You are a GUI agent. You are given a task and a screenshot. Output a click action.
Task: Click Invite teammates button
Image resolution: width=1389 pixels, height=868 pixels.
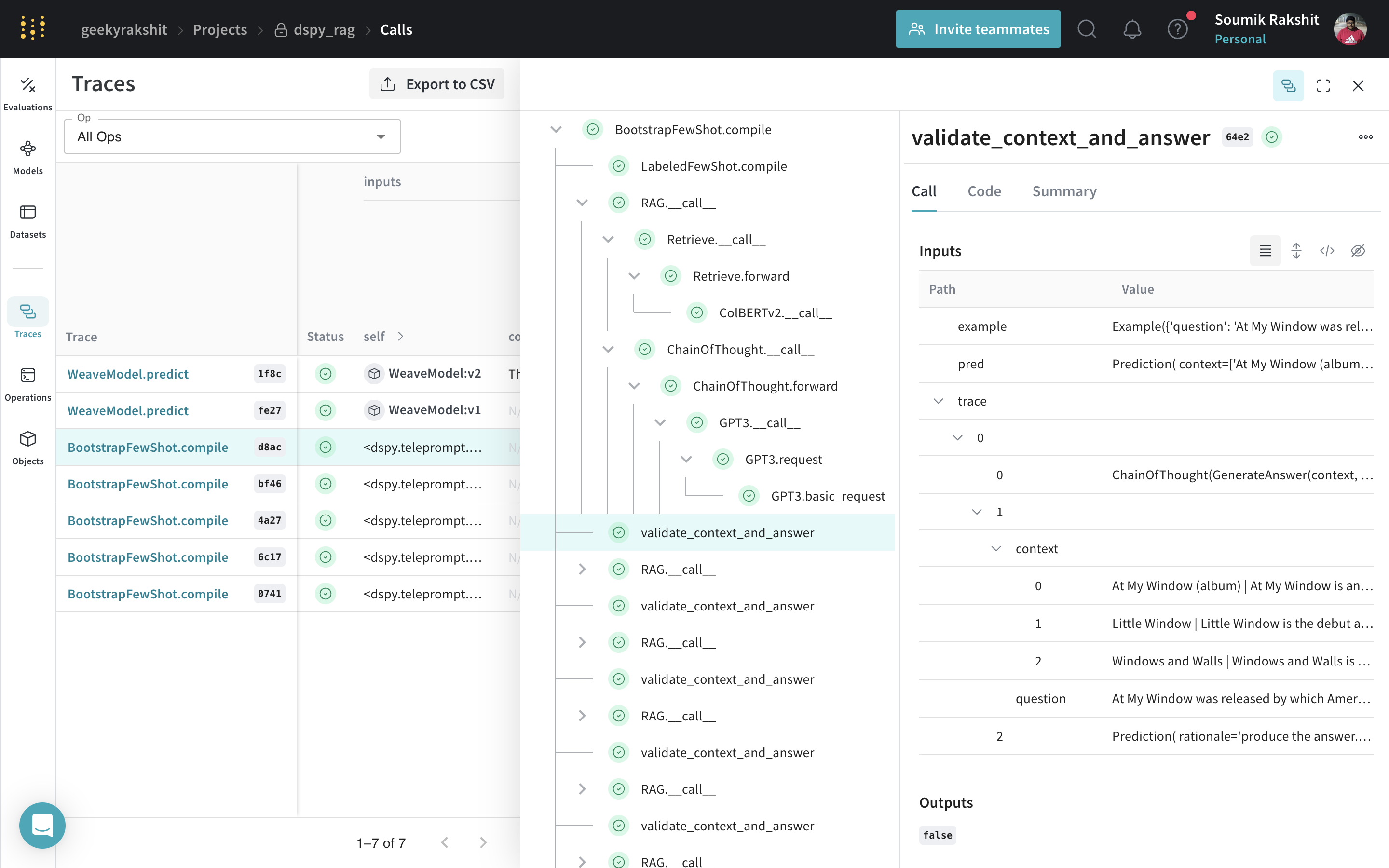977,29
